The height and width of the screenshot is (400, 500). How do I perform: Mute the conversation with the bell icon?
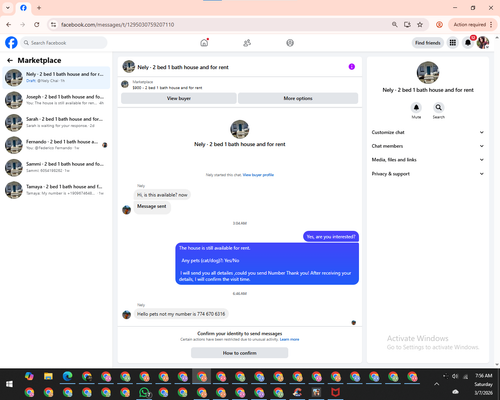416,107
